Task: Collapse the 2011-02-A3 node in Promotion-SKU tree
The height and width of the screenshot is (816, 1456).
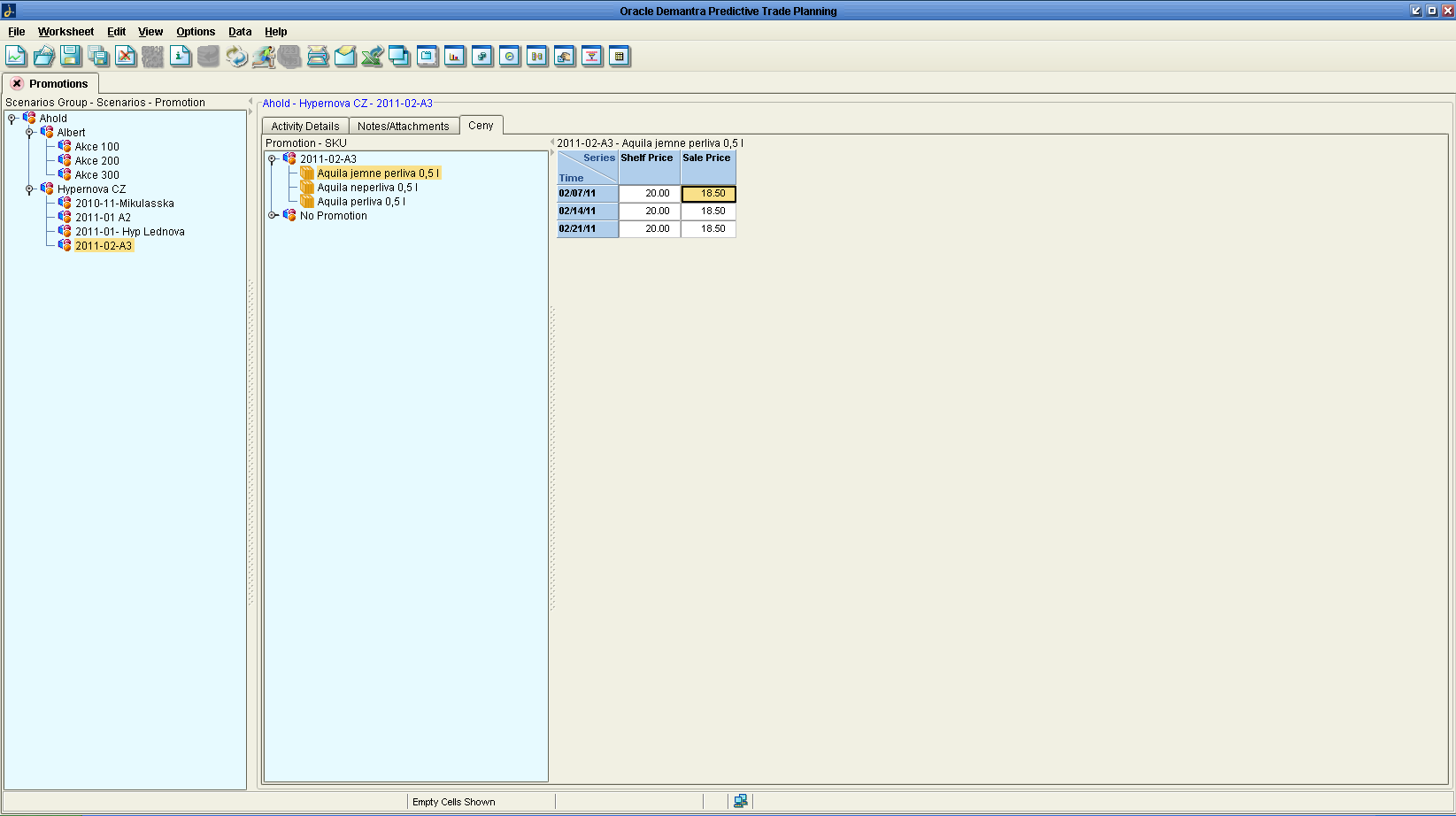Action: (272, 159)
